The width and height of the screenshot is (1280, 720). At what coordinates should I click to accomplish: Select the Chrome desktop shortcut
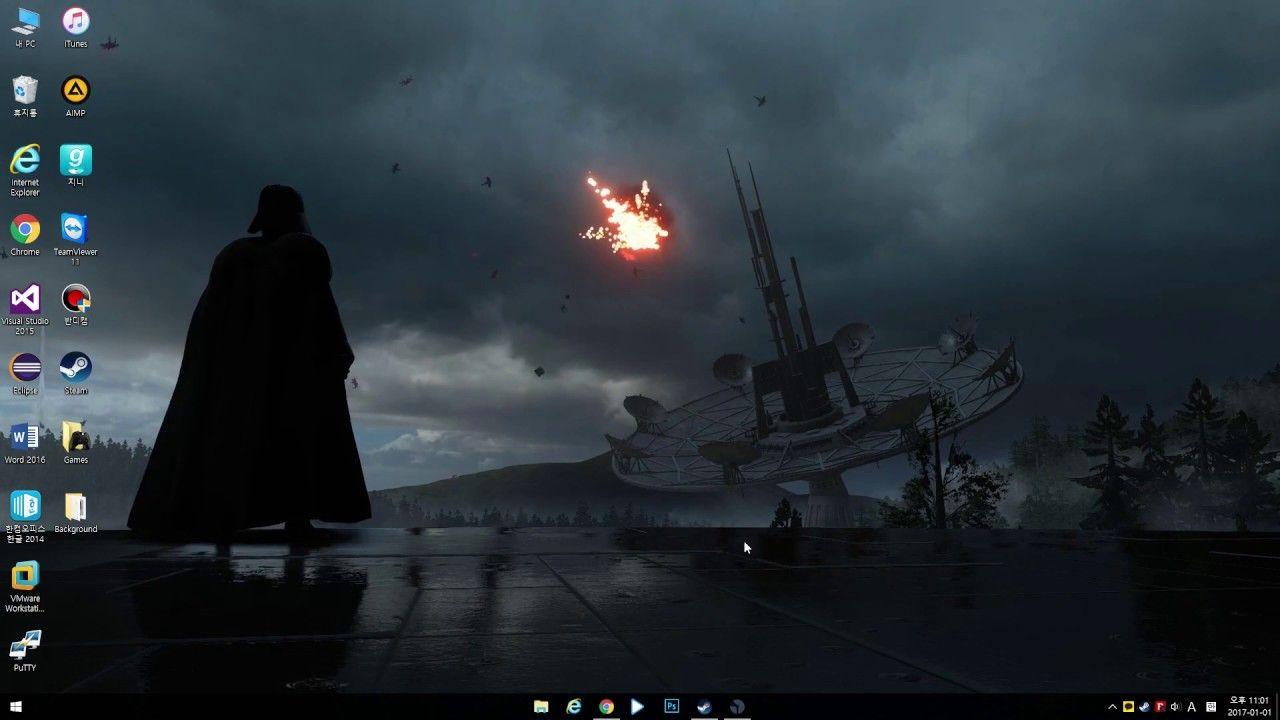pos(25,235)
